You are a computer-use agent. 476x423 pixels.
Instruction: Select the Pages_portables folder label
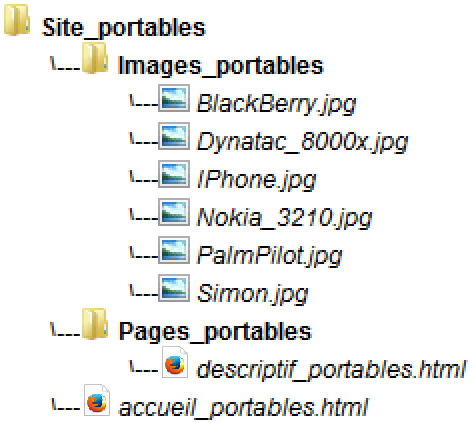215,332
